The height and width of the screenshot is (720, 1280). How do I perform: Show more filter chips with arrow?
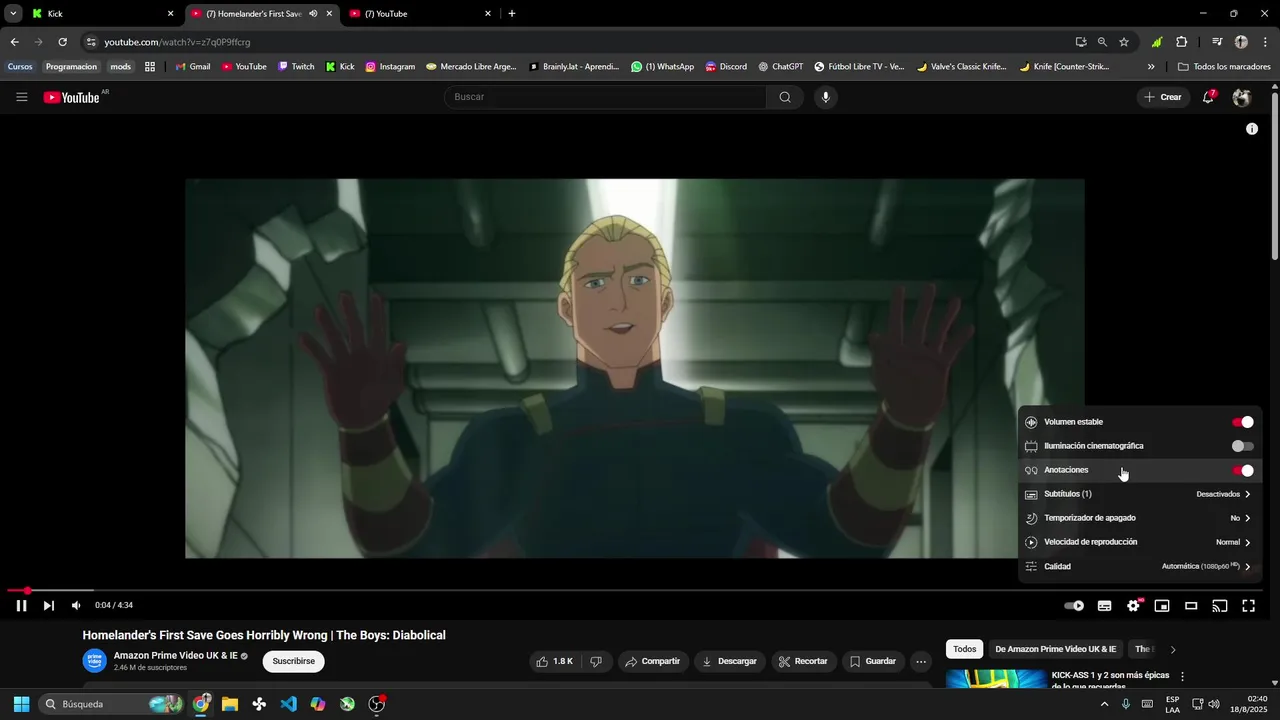1173,649
